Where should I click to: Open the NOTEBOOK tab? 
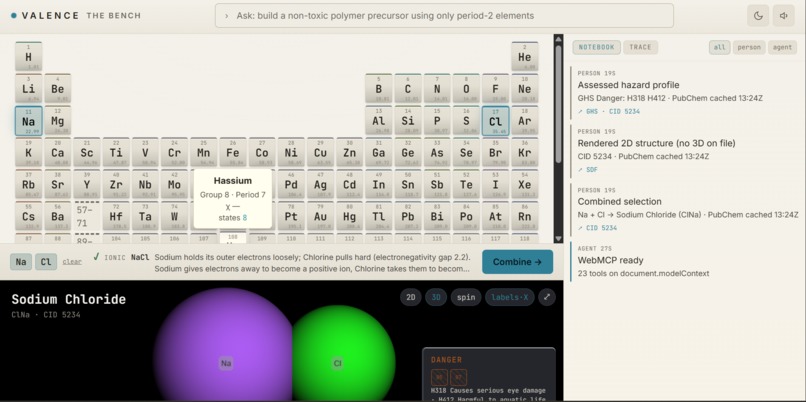coord(597,47)
